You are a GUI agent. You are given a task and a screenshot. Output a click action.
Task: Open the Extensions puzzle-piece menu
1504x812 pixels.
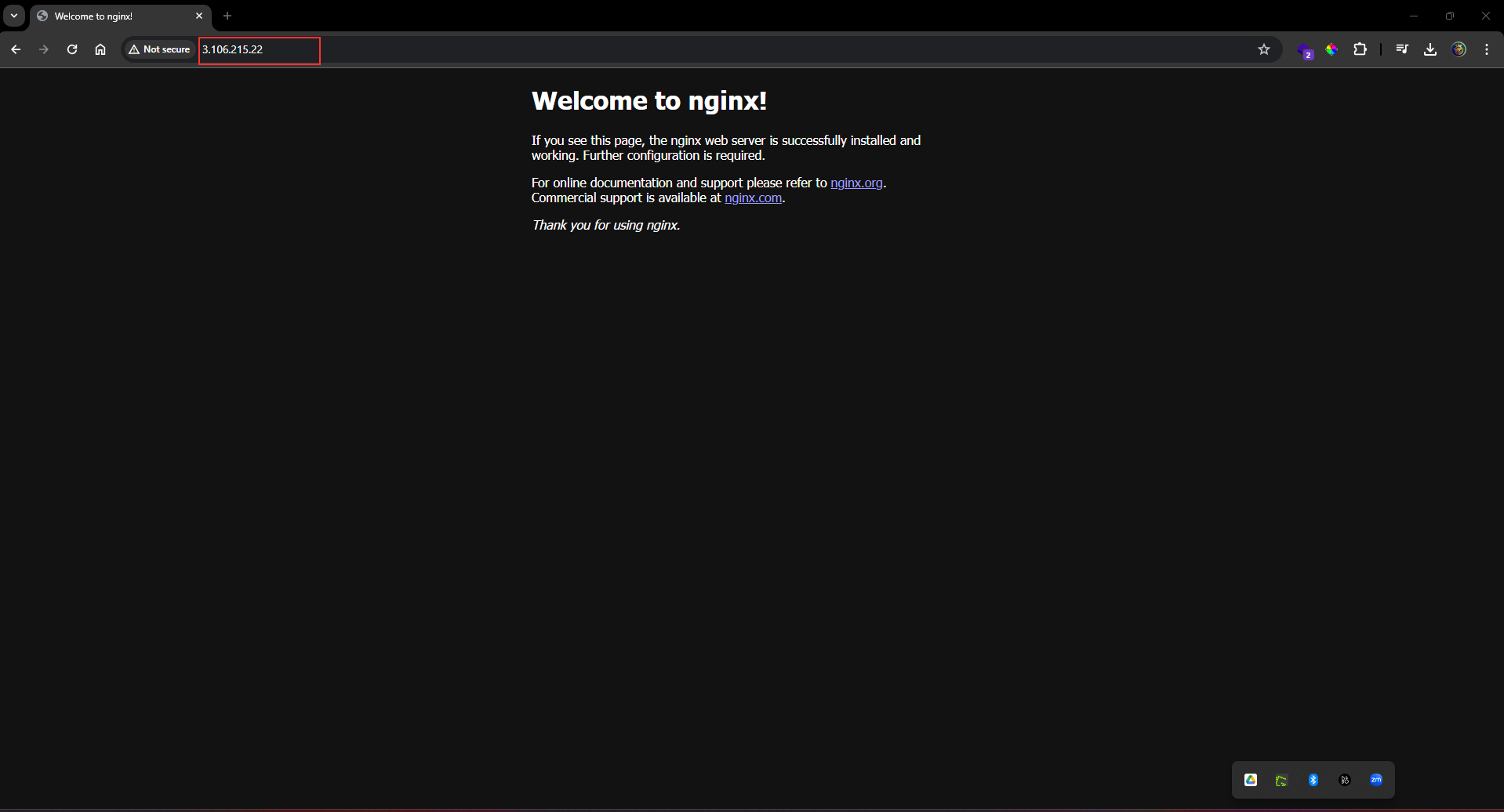click(x=1360, y=49)
